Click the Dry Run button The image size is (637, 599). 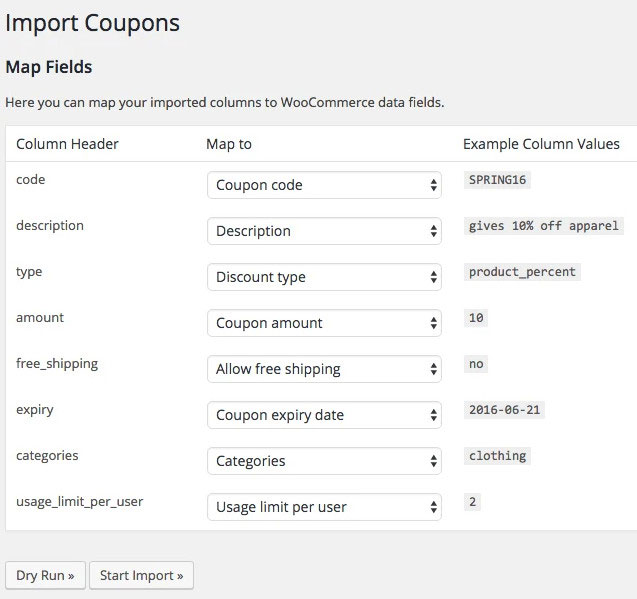45,576
